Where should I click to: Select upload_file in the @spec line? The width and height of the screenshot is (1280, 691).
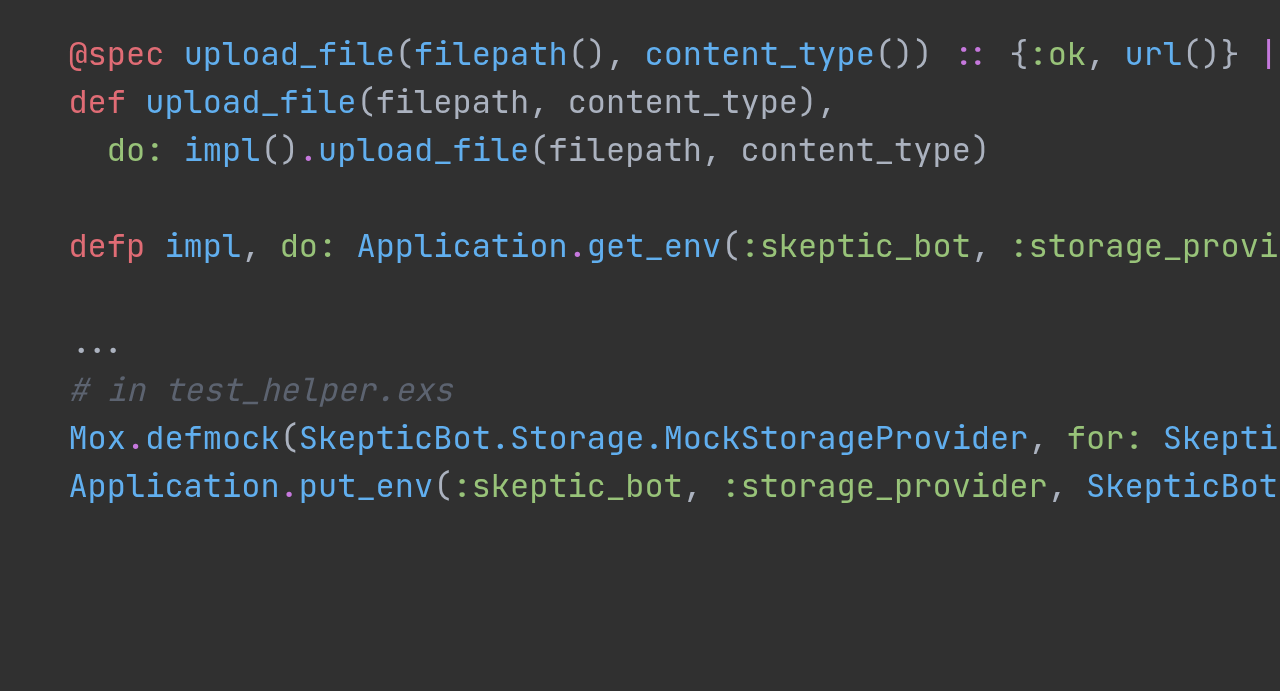click(x=289, y=55)
